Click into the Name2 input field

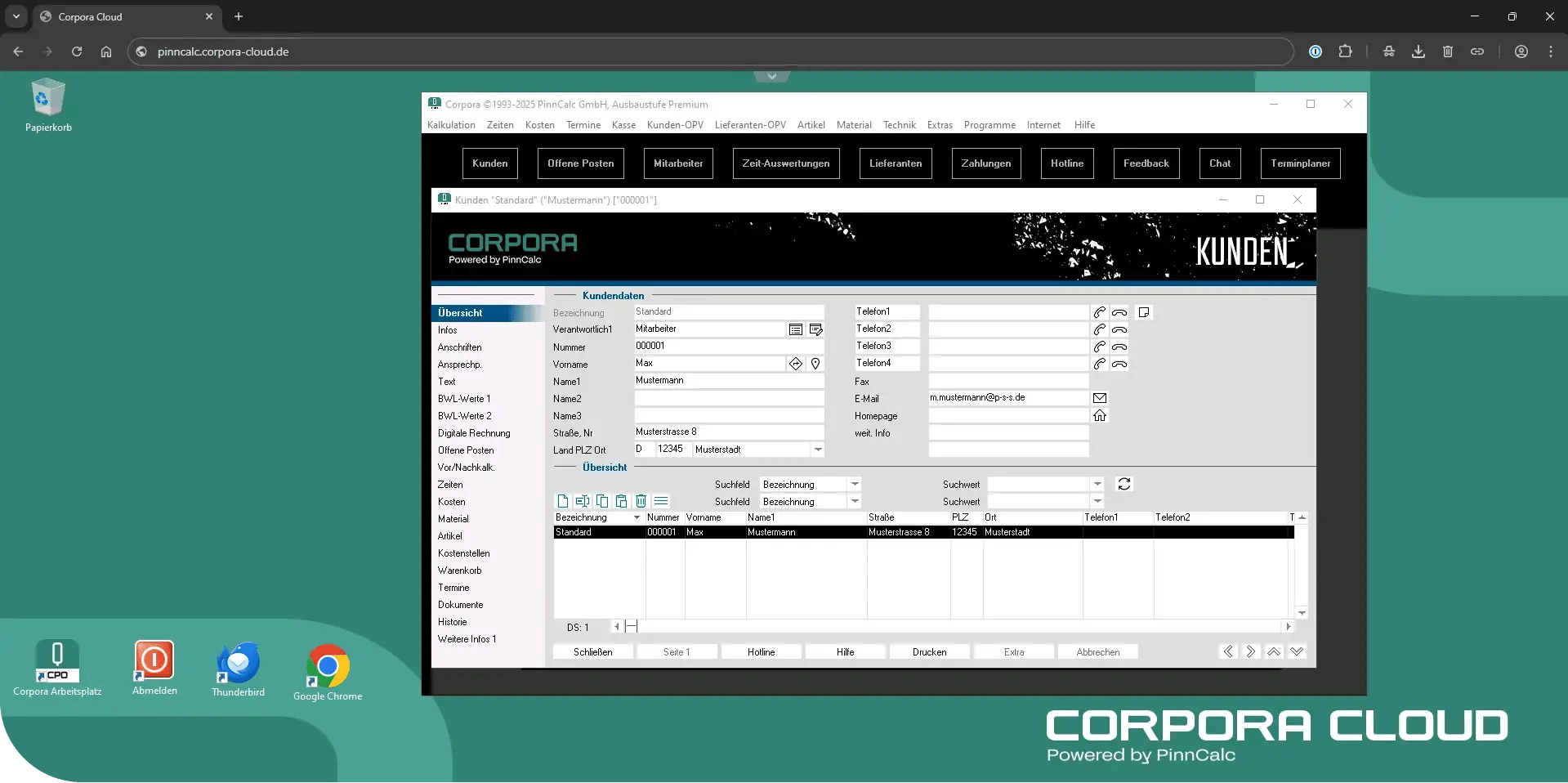pos(730,398)
